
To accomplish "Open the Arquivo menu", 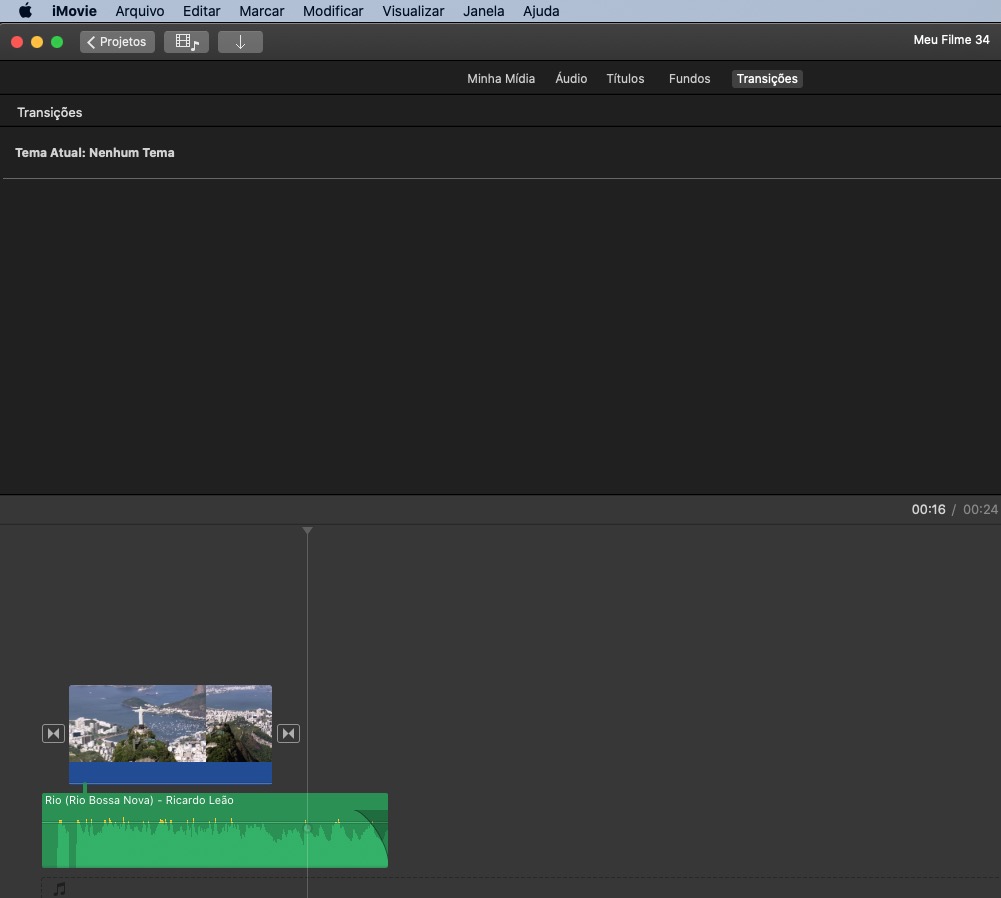I will pos(139,11).
